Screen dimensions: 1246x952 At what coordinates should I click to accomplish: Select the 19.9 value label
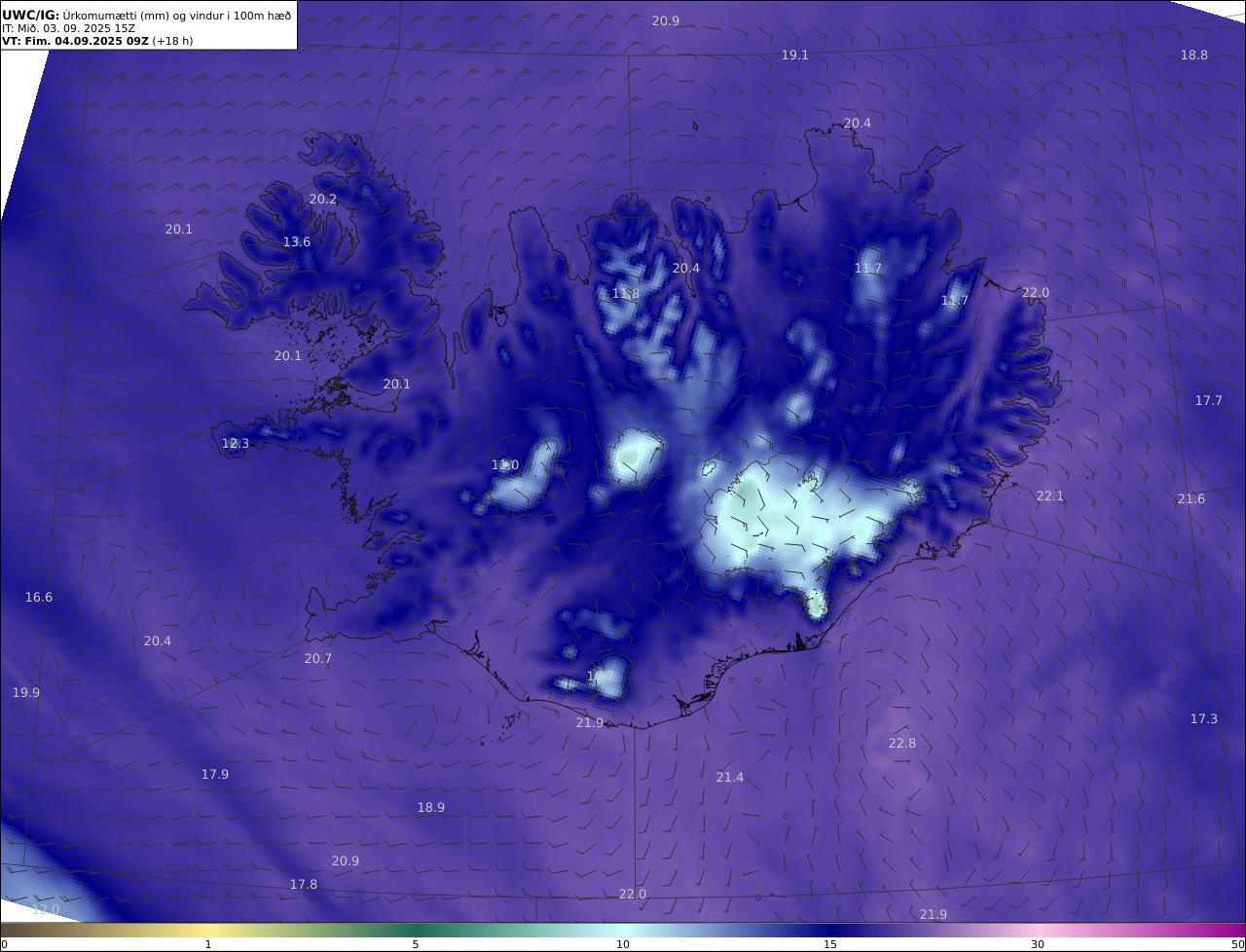pos(26,693)
